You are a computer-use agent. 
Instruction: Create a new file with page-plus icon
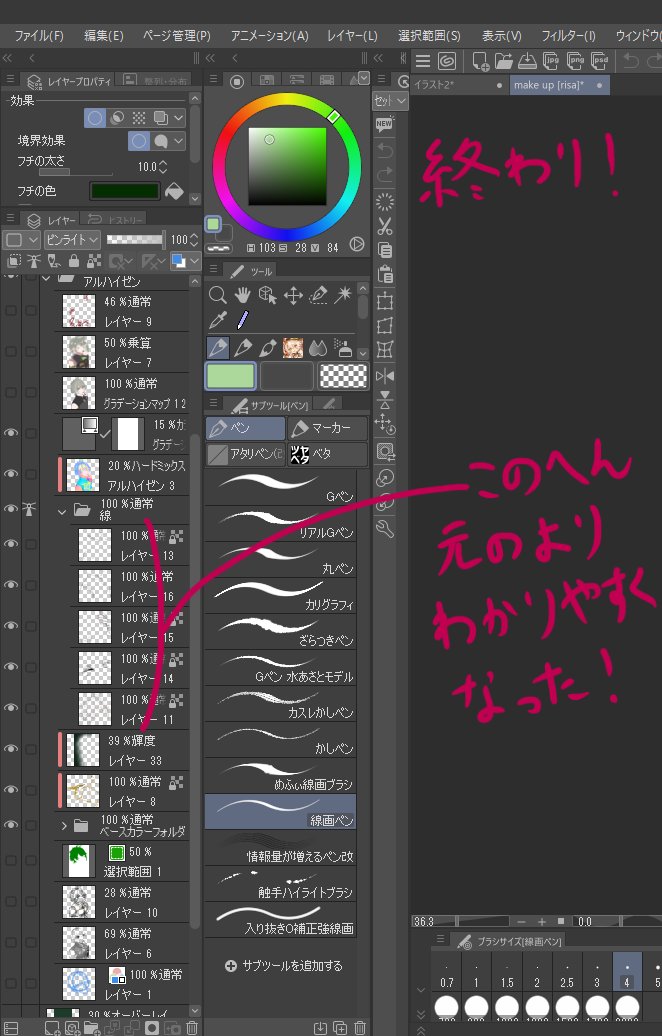(481, 61)
